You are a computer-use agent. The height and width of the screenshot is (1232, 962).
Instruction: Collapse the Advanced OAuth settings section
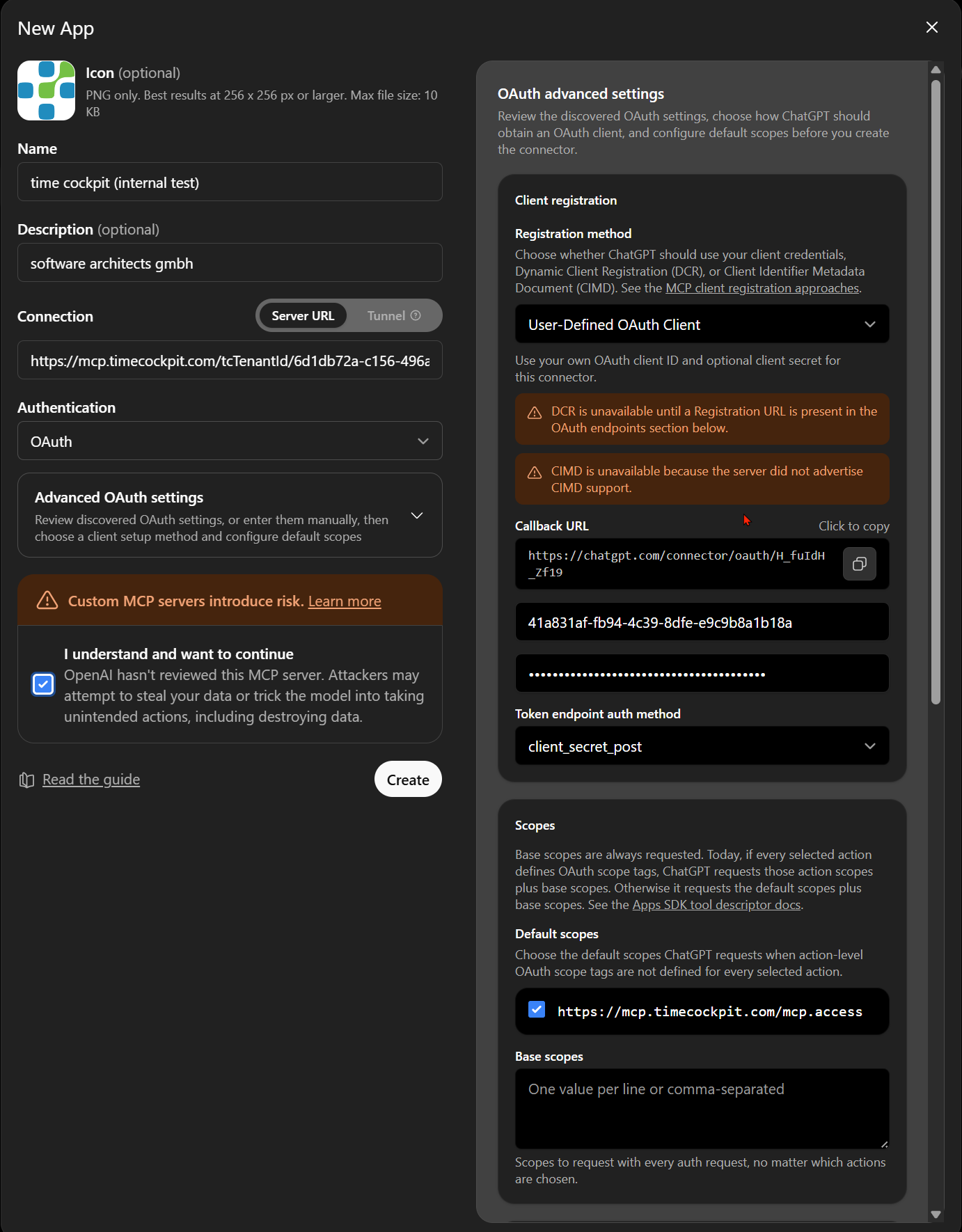[x=230, y=515]
